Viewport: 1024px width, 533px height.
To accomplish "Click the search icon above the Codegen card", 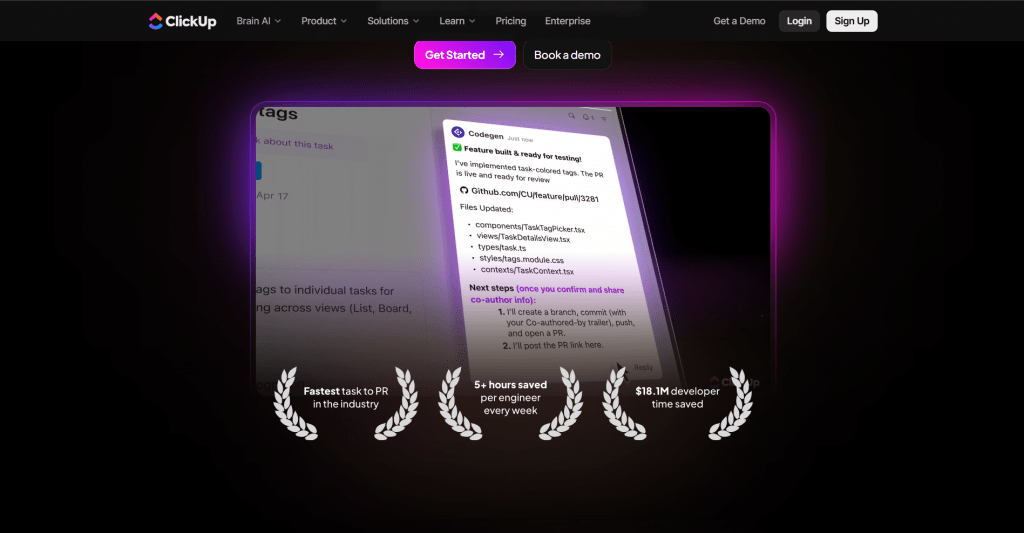I will [571, 116].
